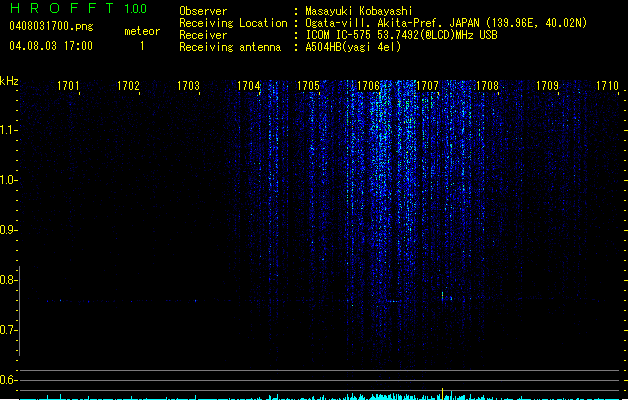The image size is (629, 400).
Task: Click the 0.8 kHz frequency label
Action: point(7,280)
